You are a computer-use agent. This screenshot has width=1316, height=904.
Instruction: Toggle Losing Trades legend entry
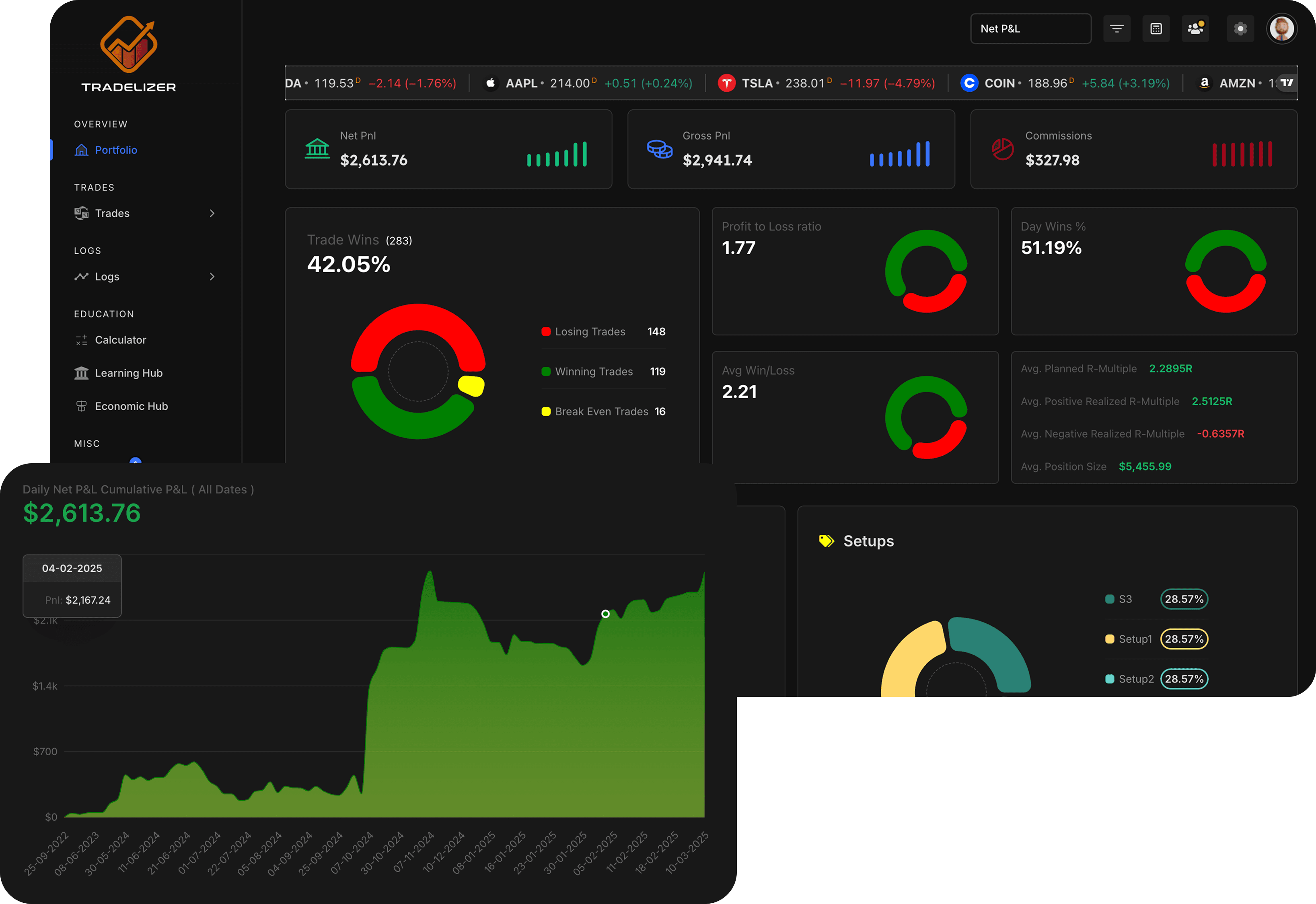coord(590,332)
